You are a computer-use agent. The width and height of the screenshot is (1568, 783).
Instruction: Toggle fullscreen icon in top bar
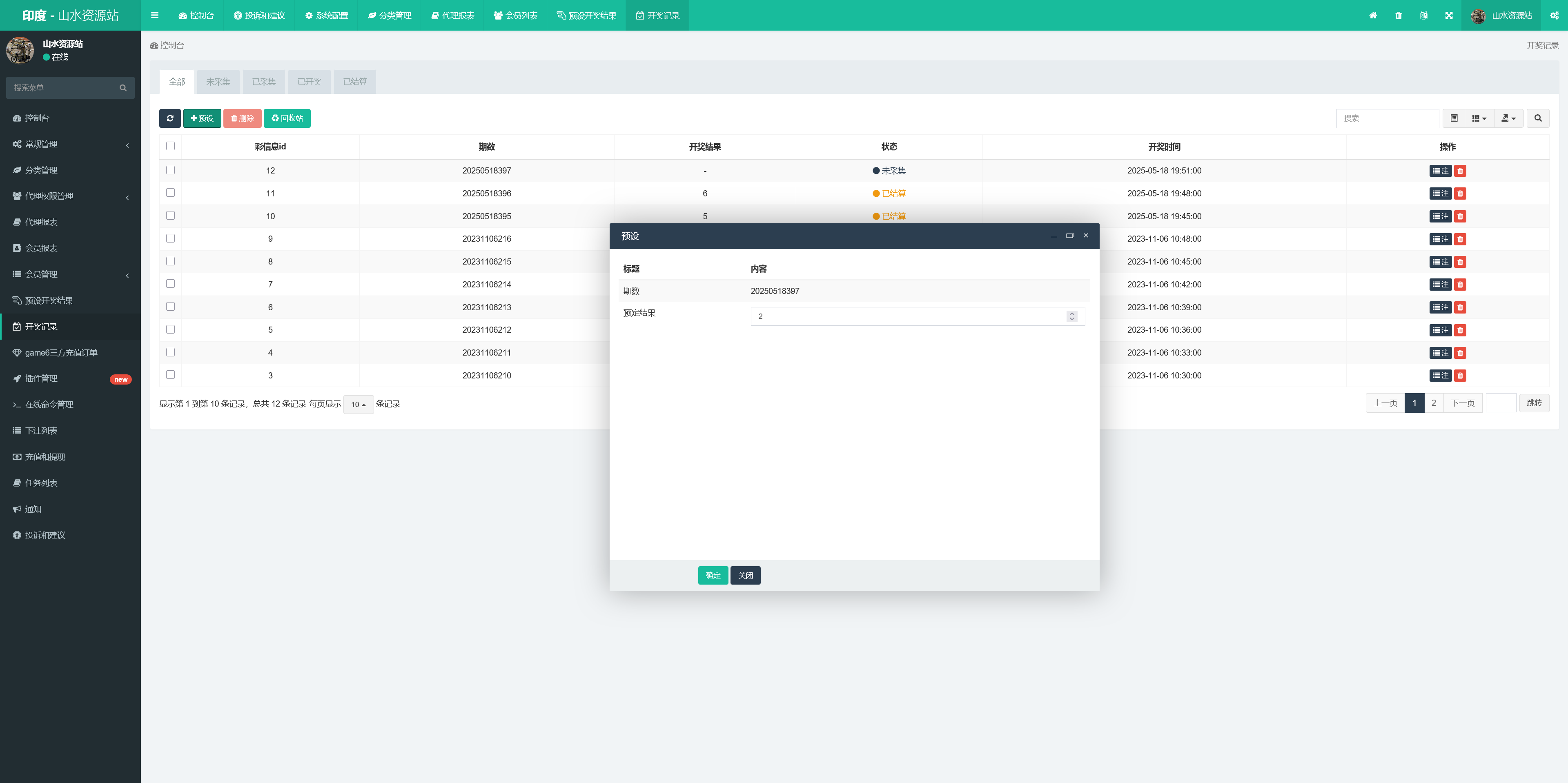(x=1449, y=15)
